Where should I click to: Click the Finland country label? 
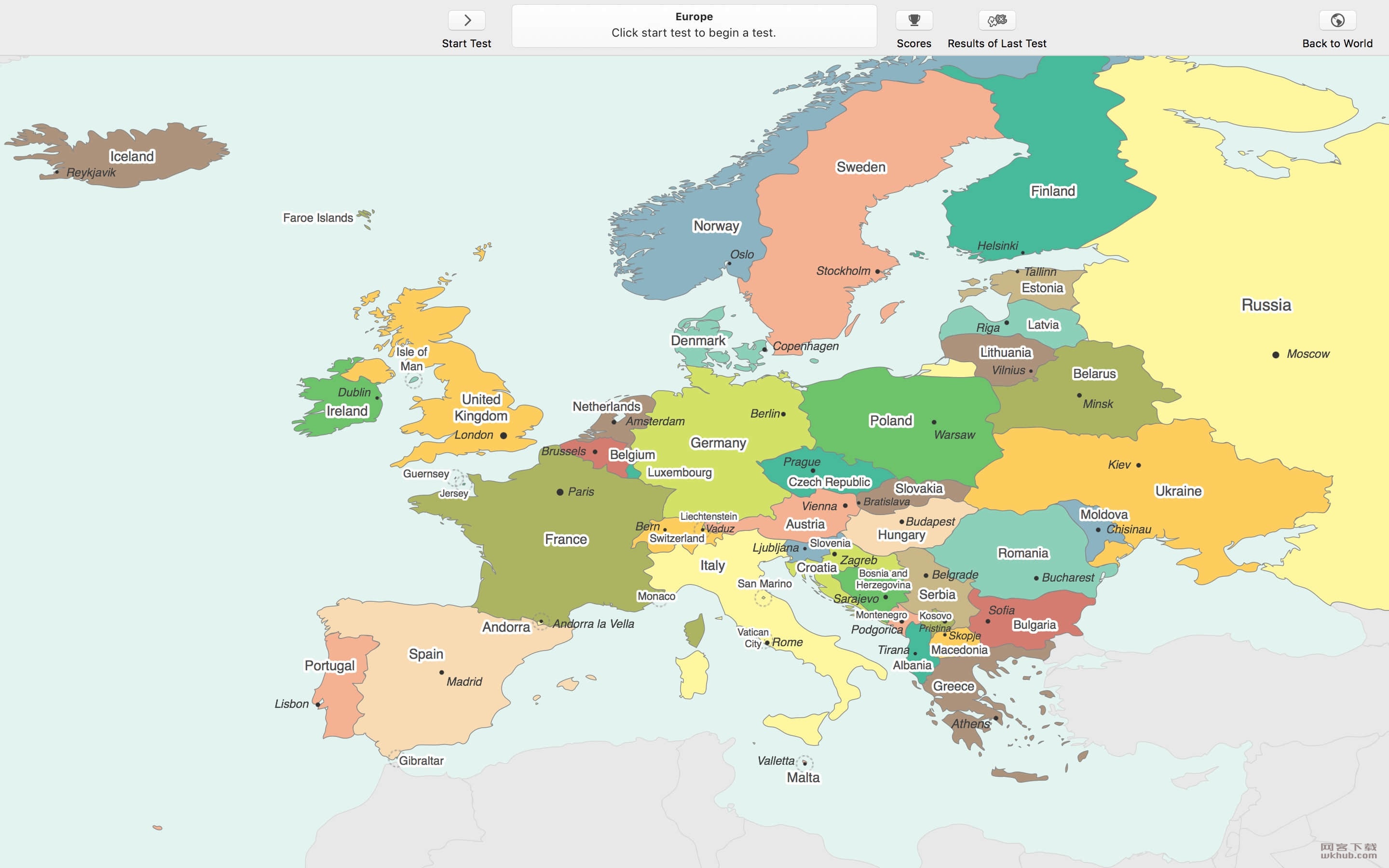(1053, 191)
